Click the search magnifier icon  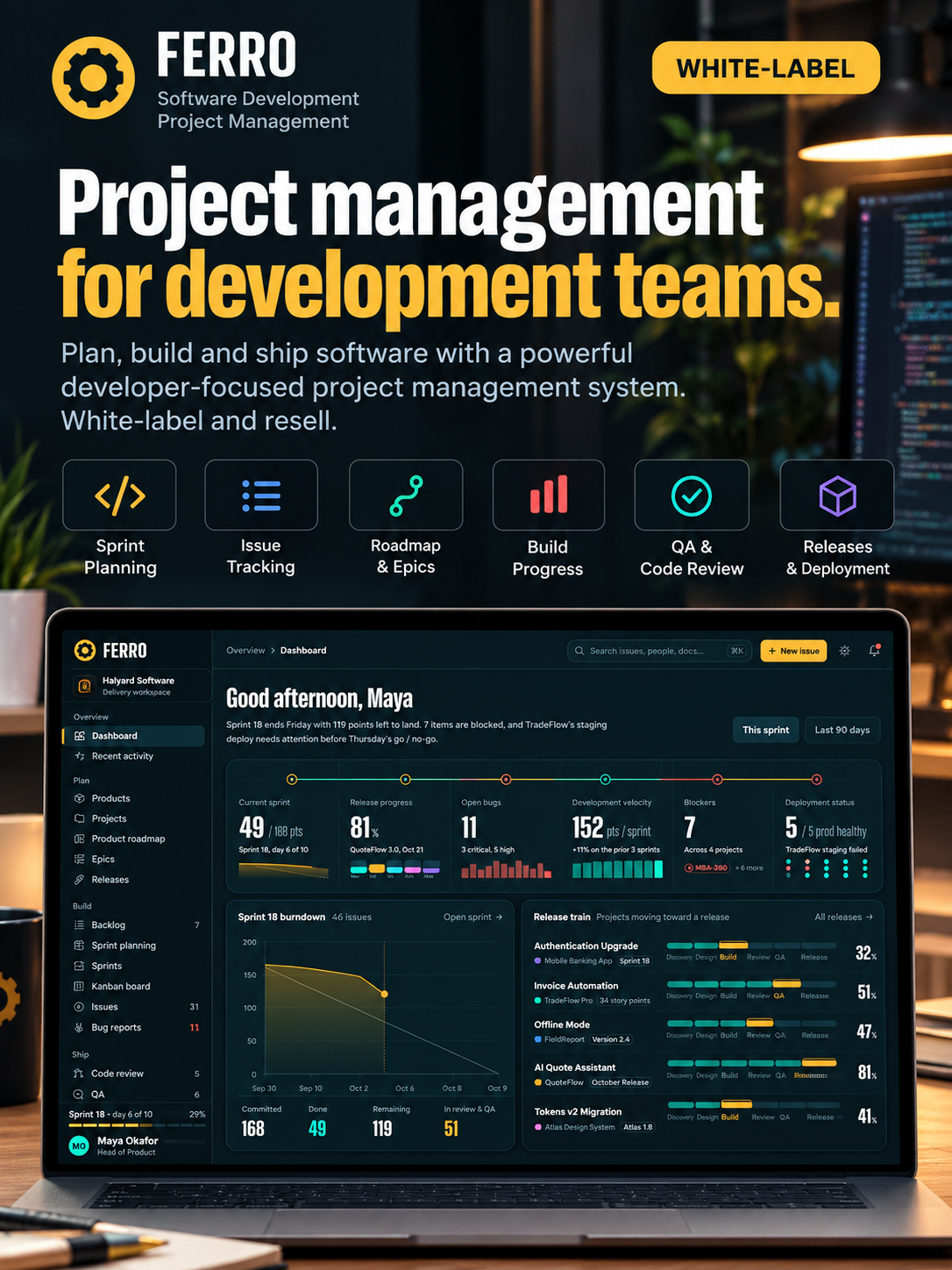579,651
